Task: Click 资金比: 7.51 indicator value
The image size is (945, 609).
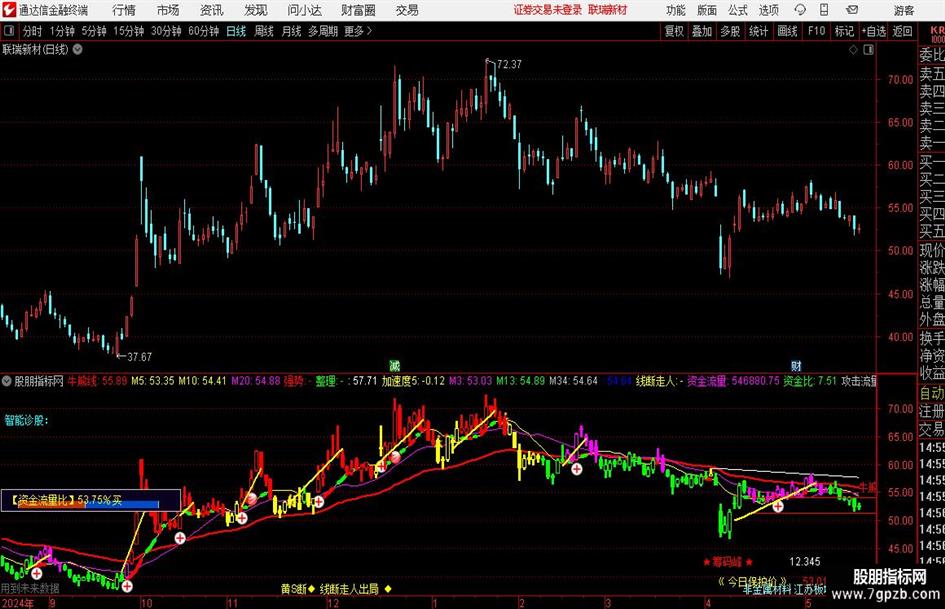Action: pos(810,381)
